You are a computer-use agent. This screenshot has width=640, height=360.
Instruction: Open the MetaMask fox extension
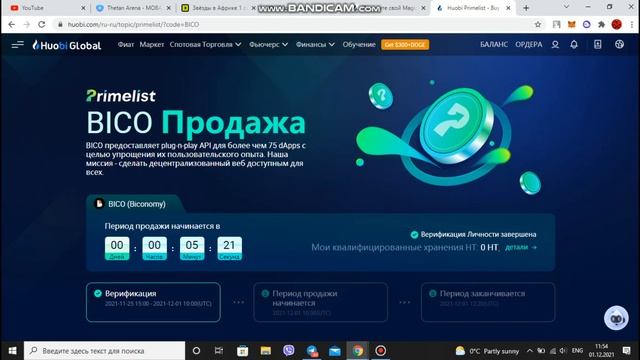[571, 24]
